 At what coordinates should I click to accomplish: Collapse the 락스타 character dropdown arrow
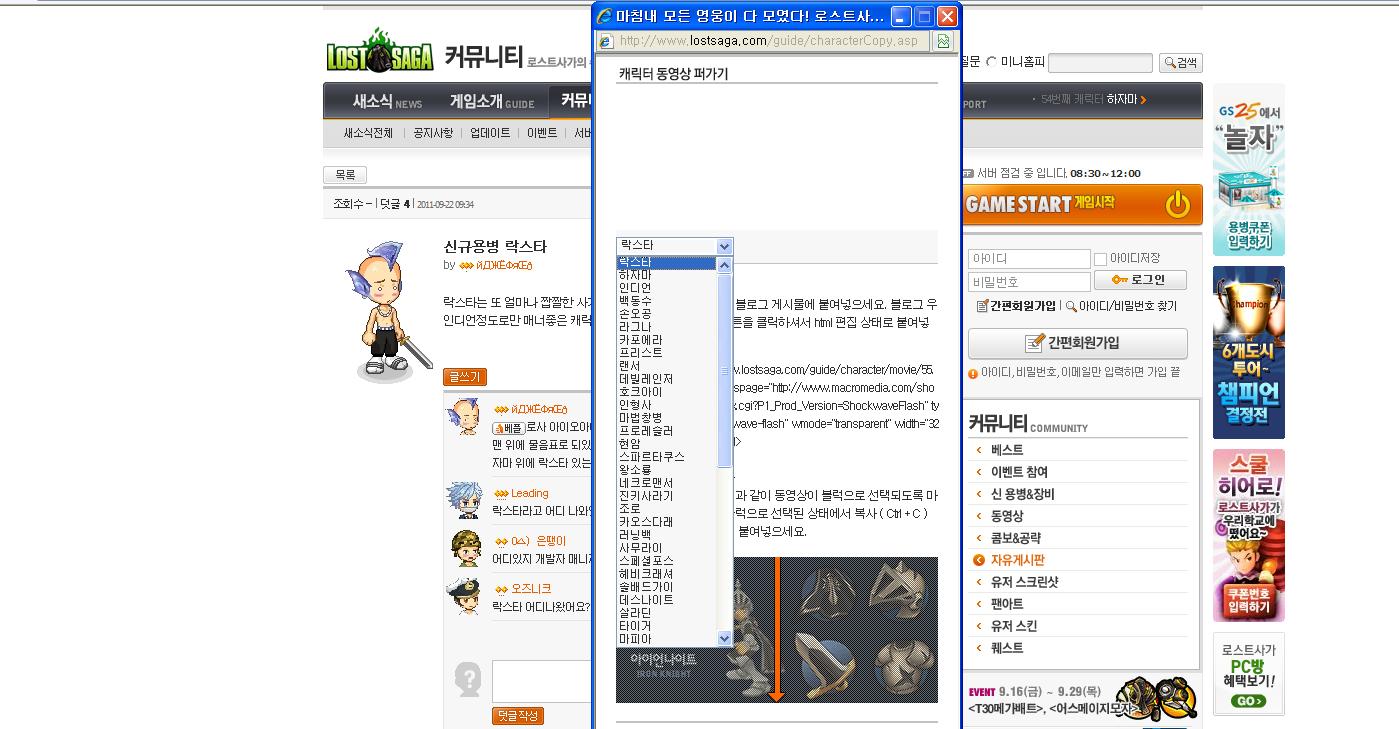[725, 246]
